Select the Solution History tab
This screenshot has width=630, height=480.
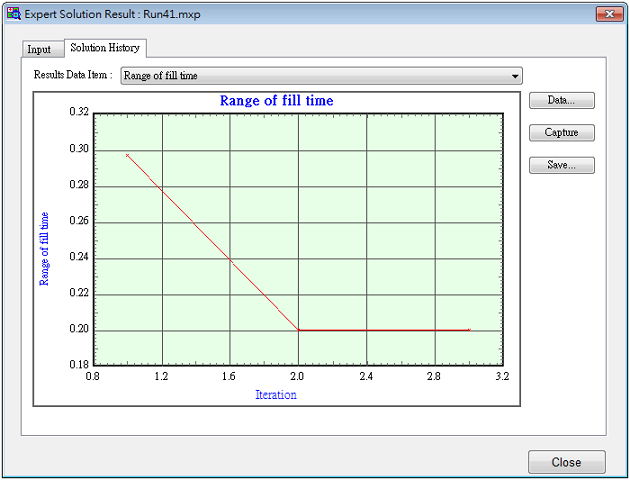(105, 48)
